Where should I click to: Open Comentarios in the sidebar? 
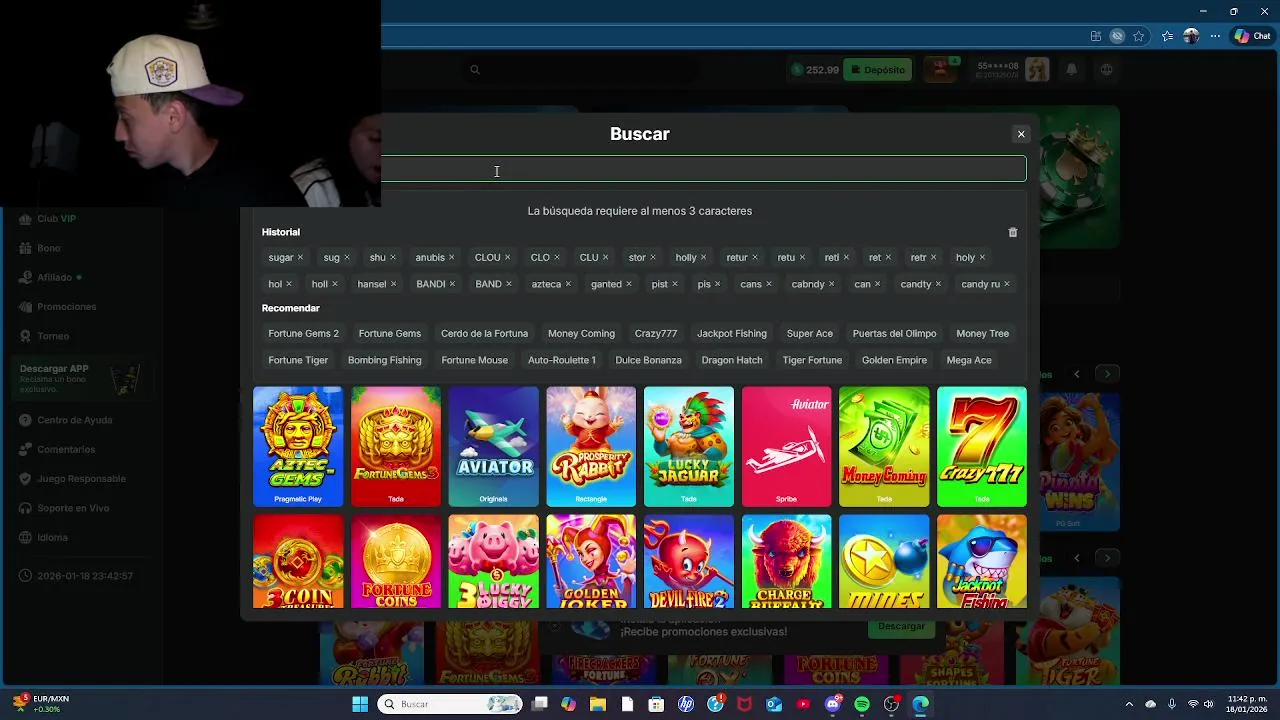tap(66, 450)
